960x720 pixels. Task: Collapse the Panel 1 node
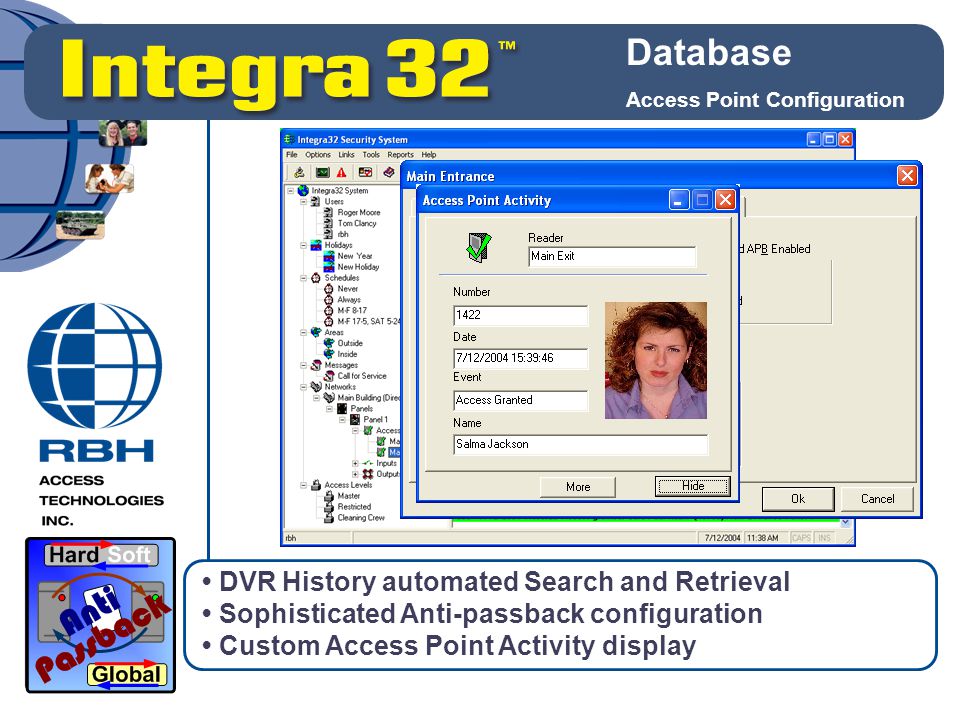point(342,419)
